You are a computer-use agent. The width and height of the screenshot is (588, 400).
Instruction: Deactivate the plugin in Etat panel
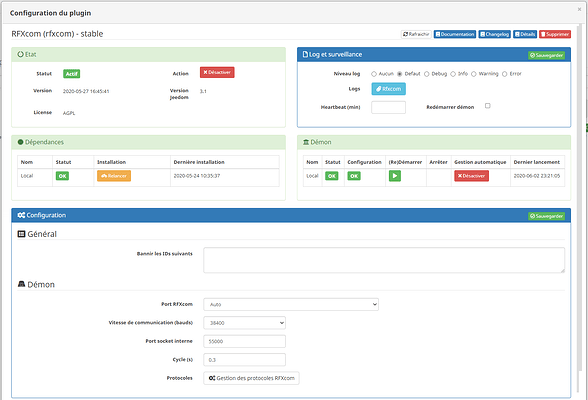point(217,72)
